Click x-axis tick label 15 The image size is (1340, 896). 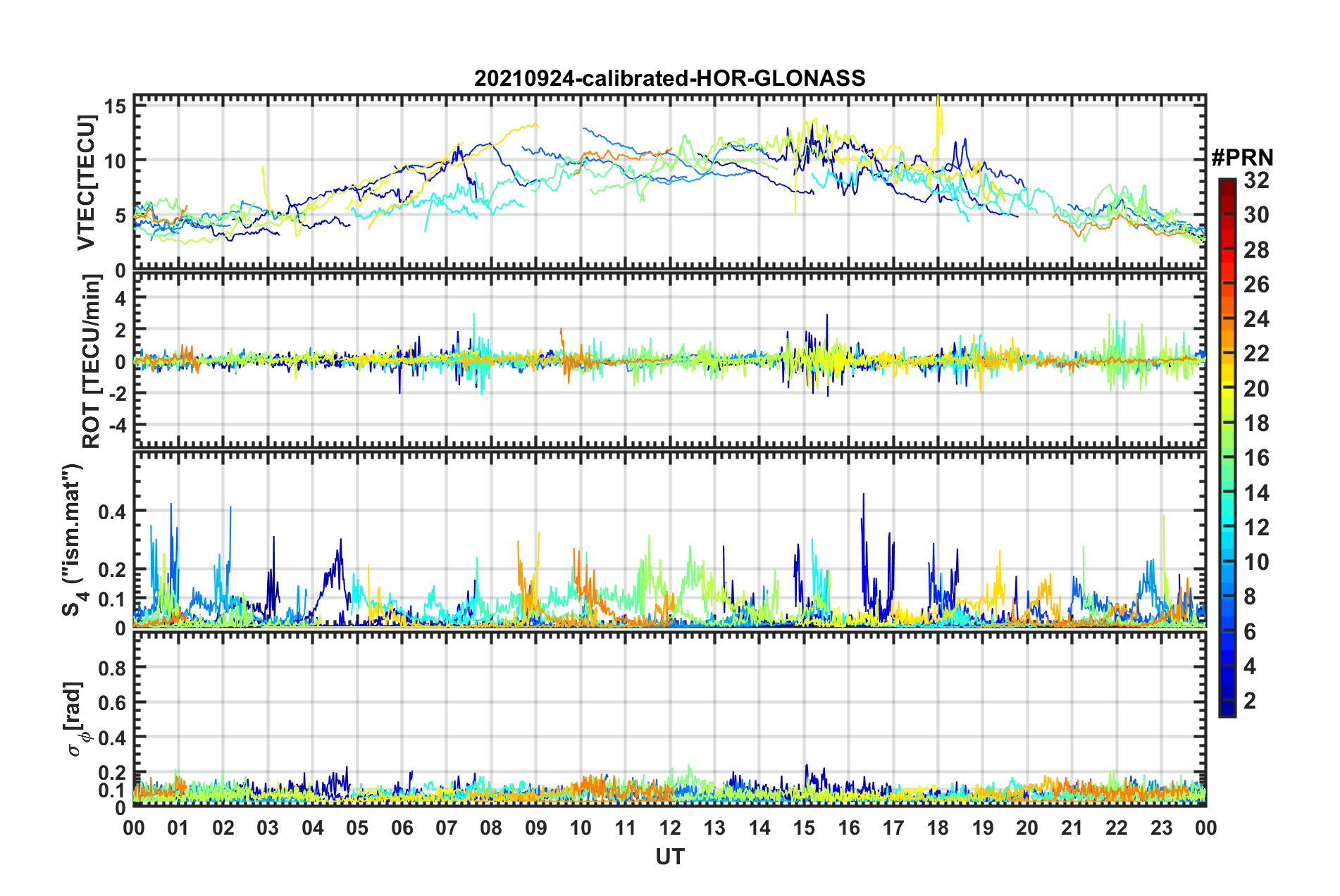click(x=804, y=828)
